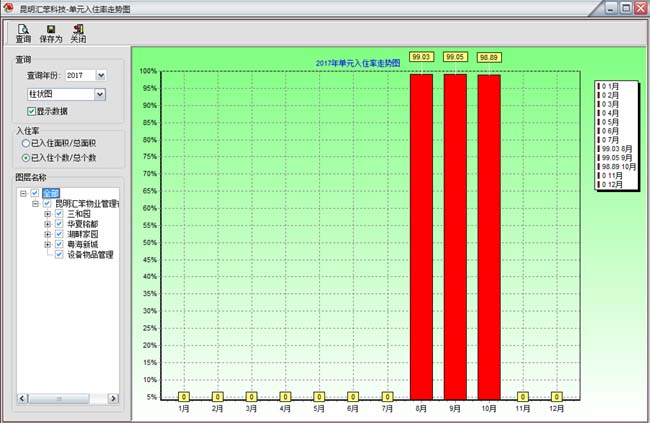Click the 99.03 data label

421,57
